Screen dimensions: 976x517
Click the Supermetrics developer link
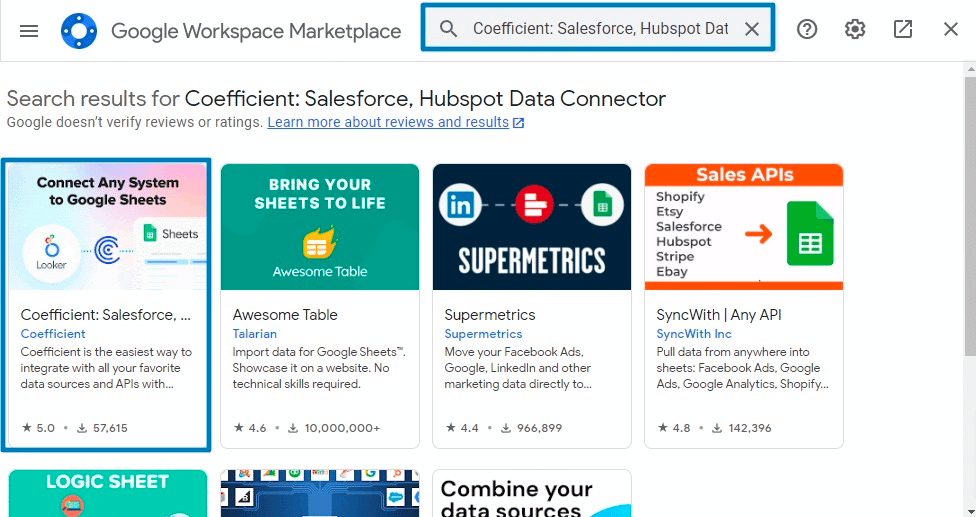coord(483,333)
